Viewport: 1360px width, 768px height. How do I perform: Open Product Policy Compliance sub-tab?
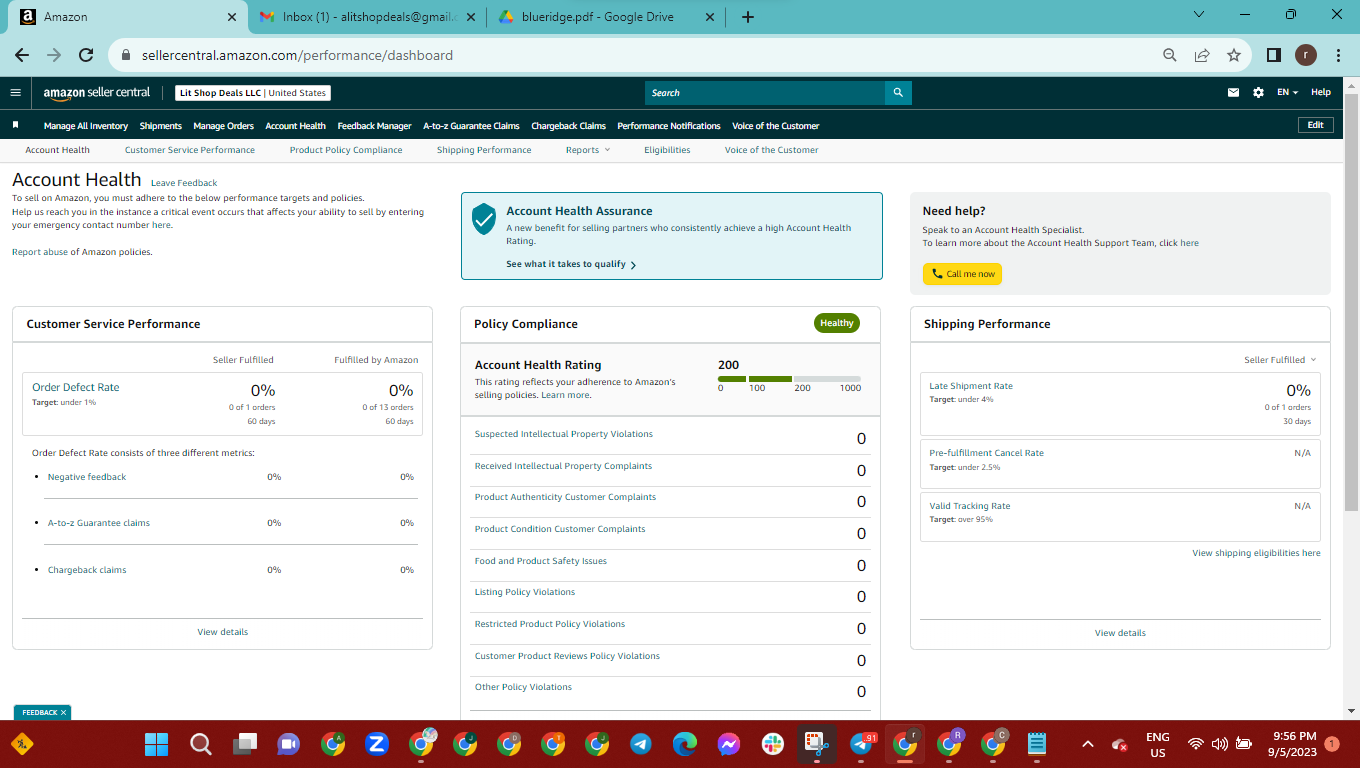click(346, 150)
